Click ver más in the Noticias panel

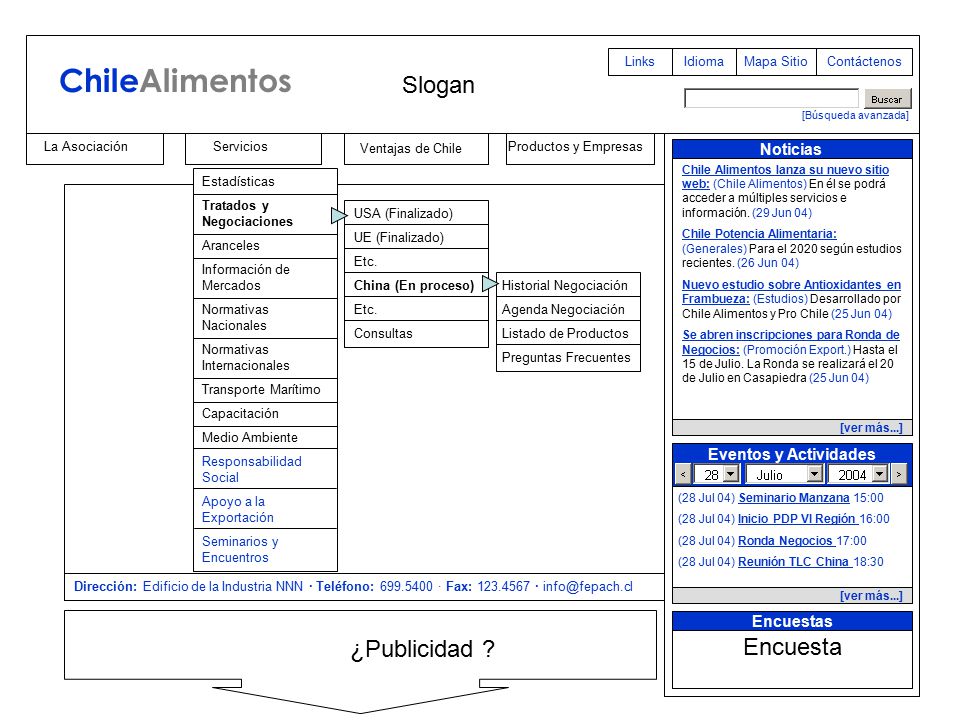coord(871,427)
